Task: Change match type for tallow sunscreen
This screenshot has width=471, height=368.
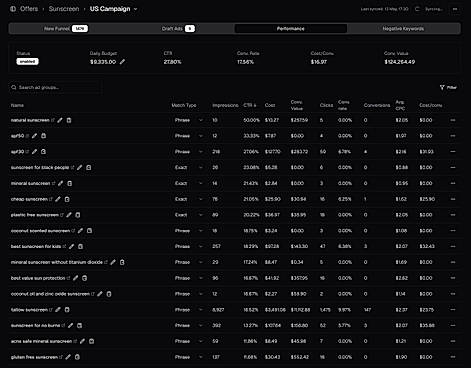Action: [189, 310]
